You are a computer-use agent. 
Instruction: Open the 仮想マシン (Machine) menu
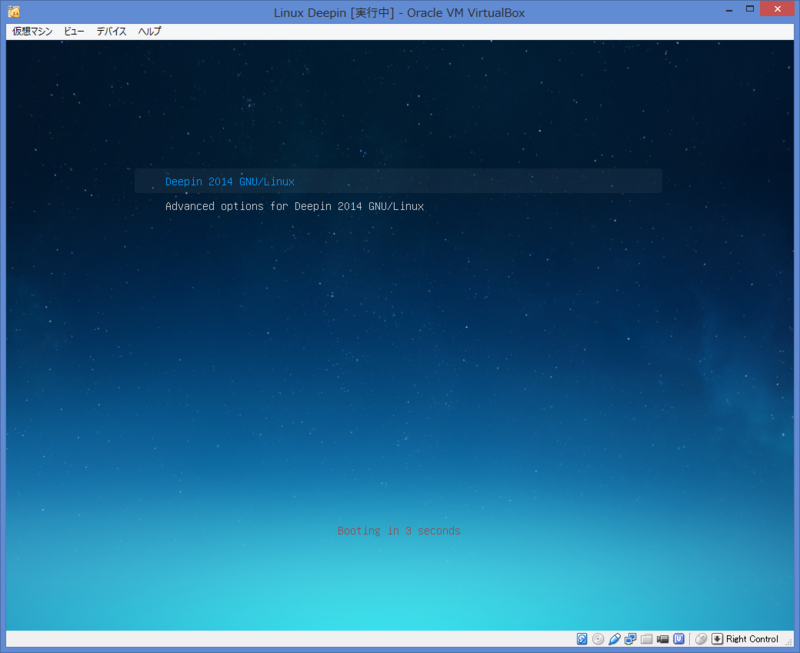coord(31,31)
